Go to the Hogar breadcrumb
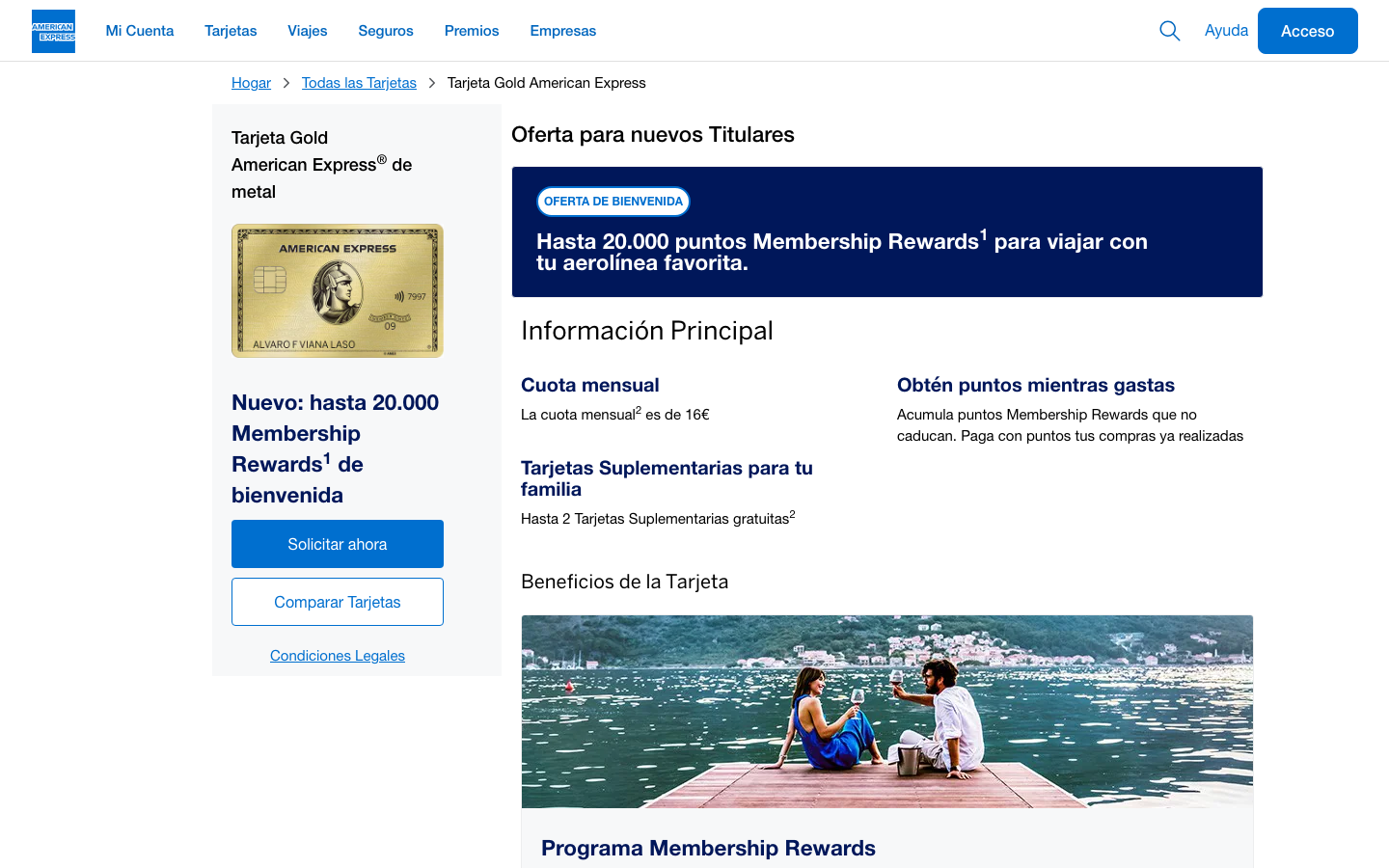Viewport: 1389px width, 868px height. [251, 83]
